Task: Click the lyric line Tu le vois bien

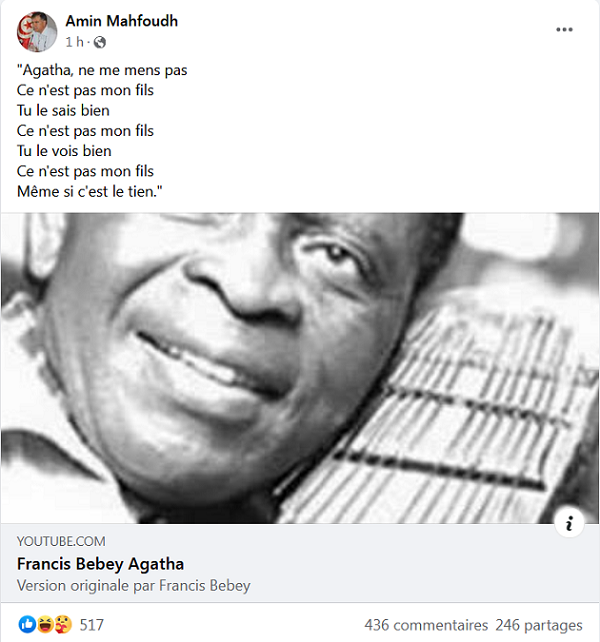Action: tap(64, 151)
